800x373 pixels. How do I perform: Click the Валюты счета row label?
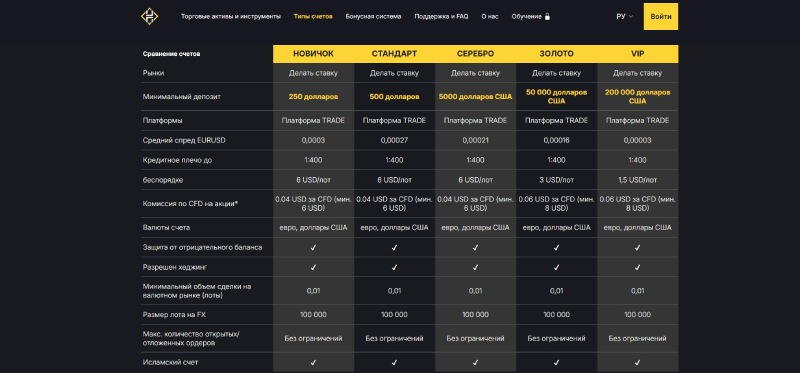pos(166,228)
